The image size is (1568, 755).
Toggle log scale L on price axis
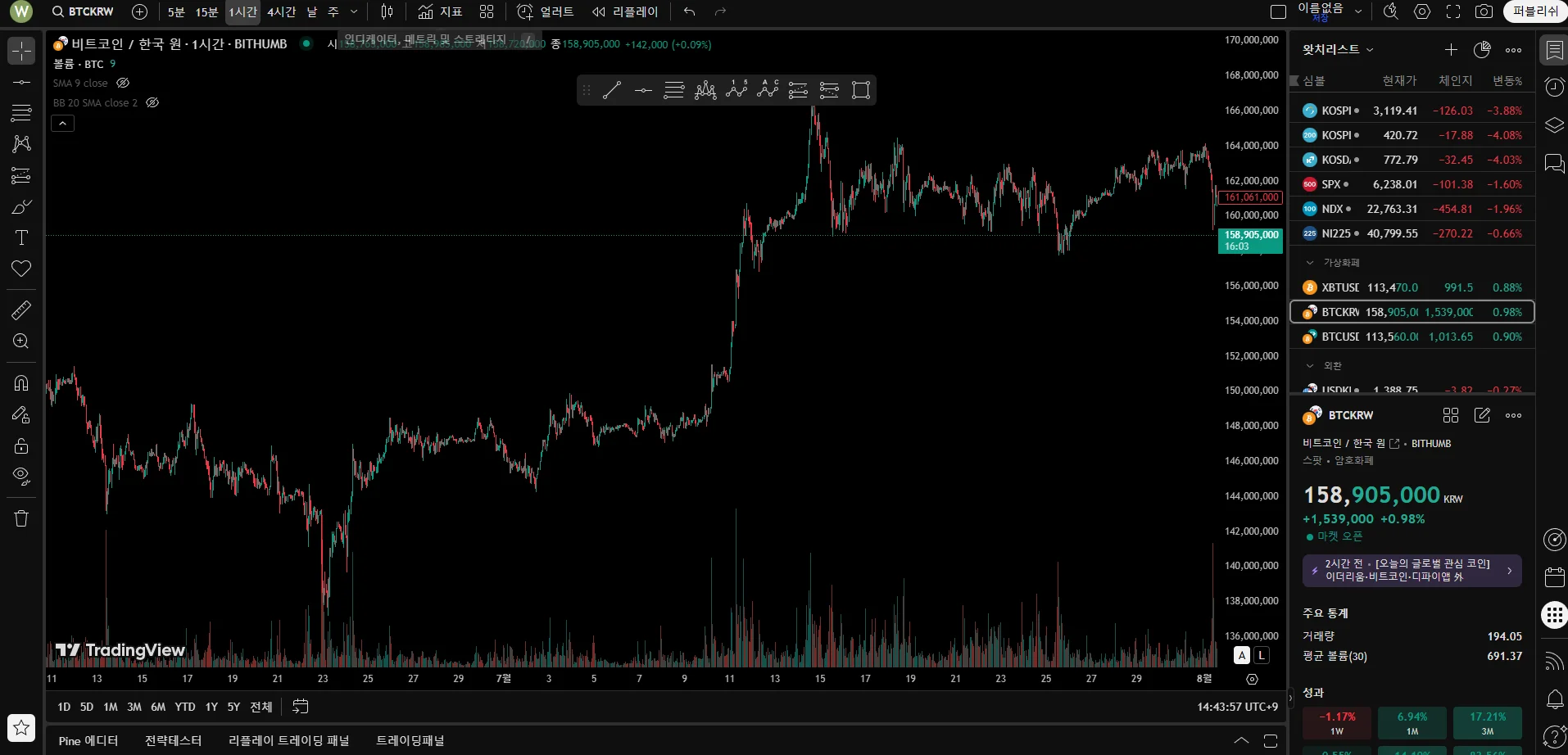pos(1262,655)
